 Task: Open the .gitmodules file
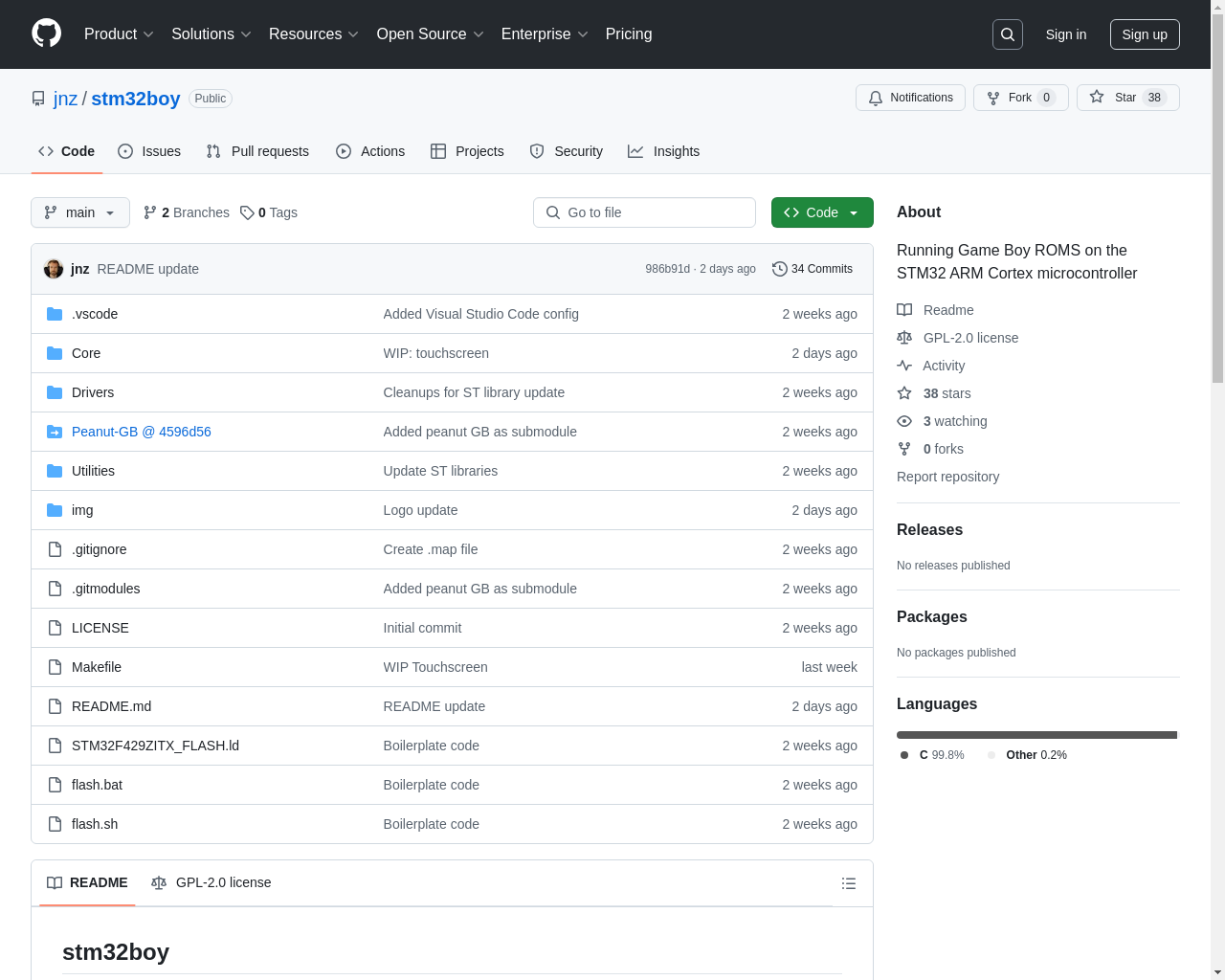(x=105, y=589)
